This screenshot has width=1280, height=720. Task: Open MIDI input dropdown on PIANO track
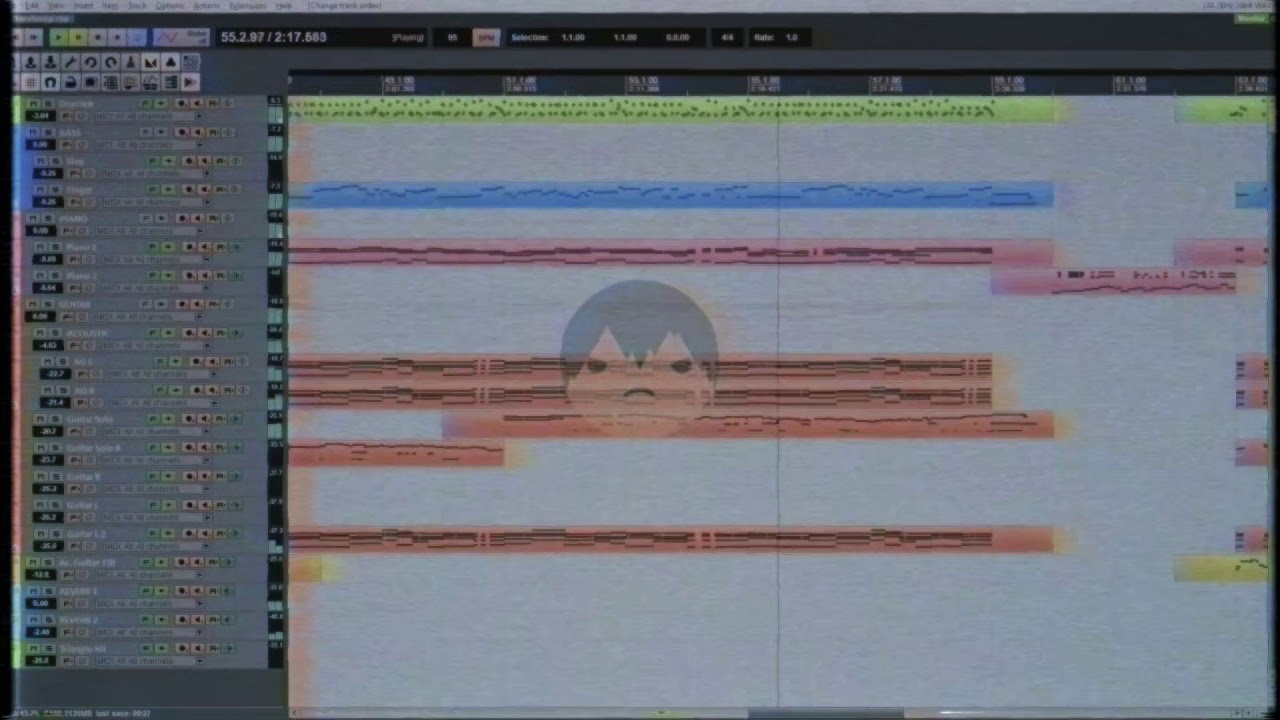click(149, 231)
